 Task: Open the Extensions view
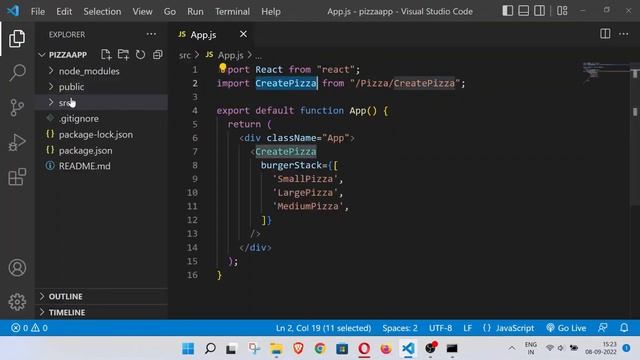17,177
